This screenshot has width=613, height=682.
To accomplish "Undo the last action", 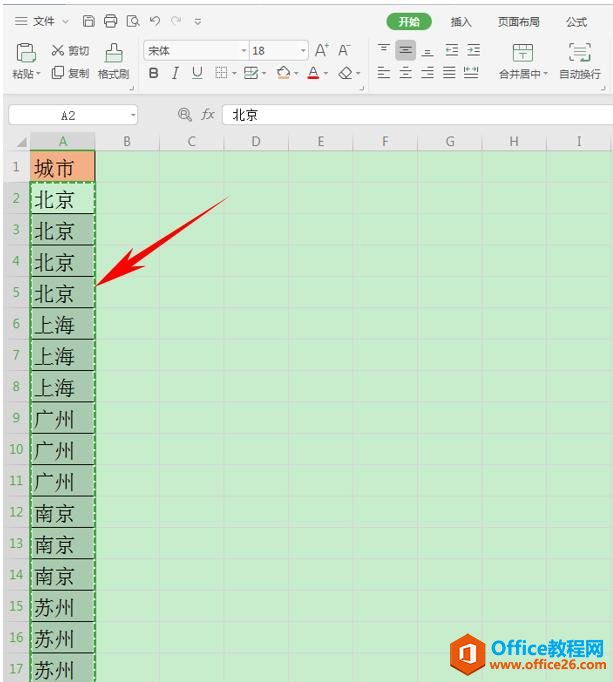I will [154, 21].
